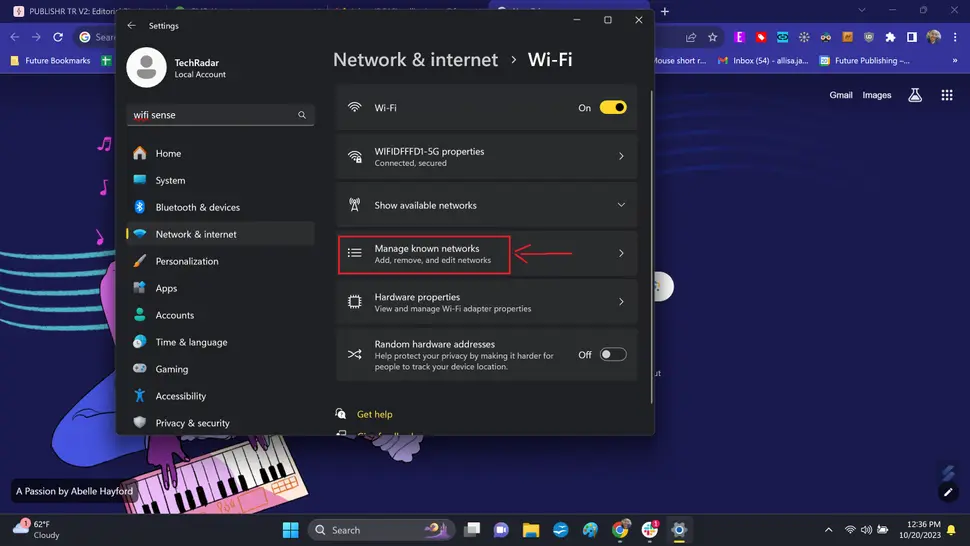Expand Show available networks

tap(621, 205)
